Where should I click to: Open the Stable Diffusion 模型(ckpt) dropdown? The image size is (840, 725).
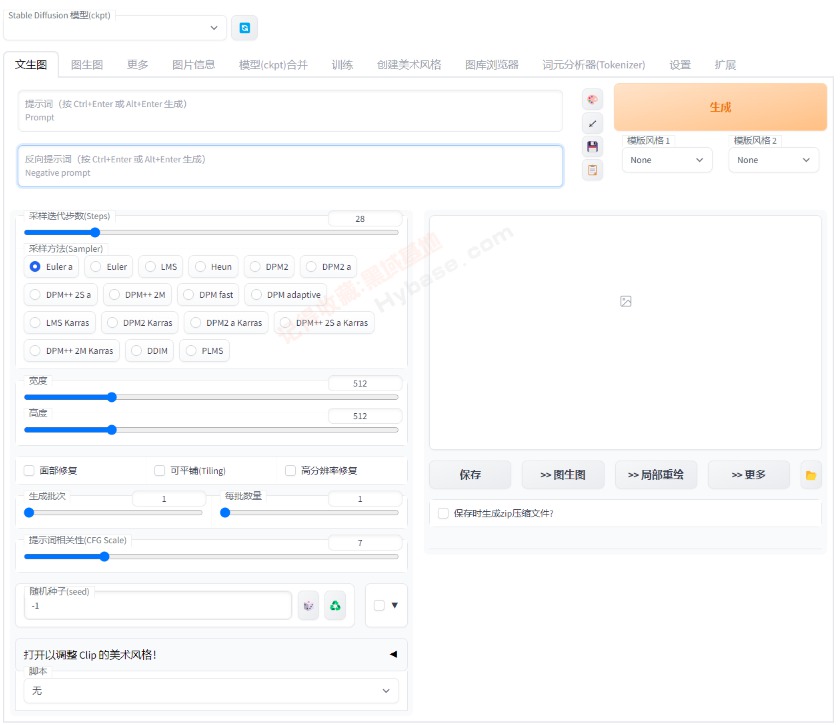click(x=115, y=28)
